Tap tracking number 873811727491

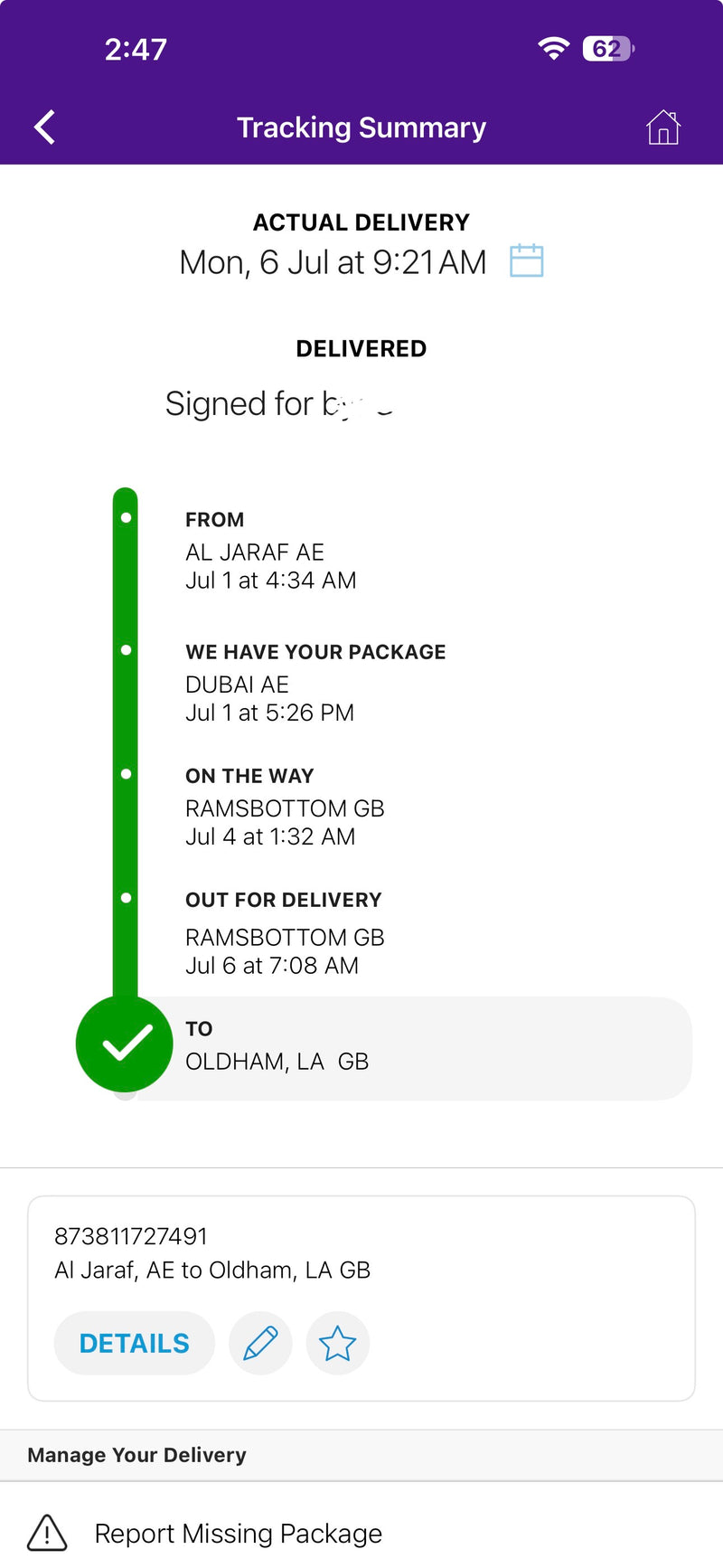[x=131, y=1236]
